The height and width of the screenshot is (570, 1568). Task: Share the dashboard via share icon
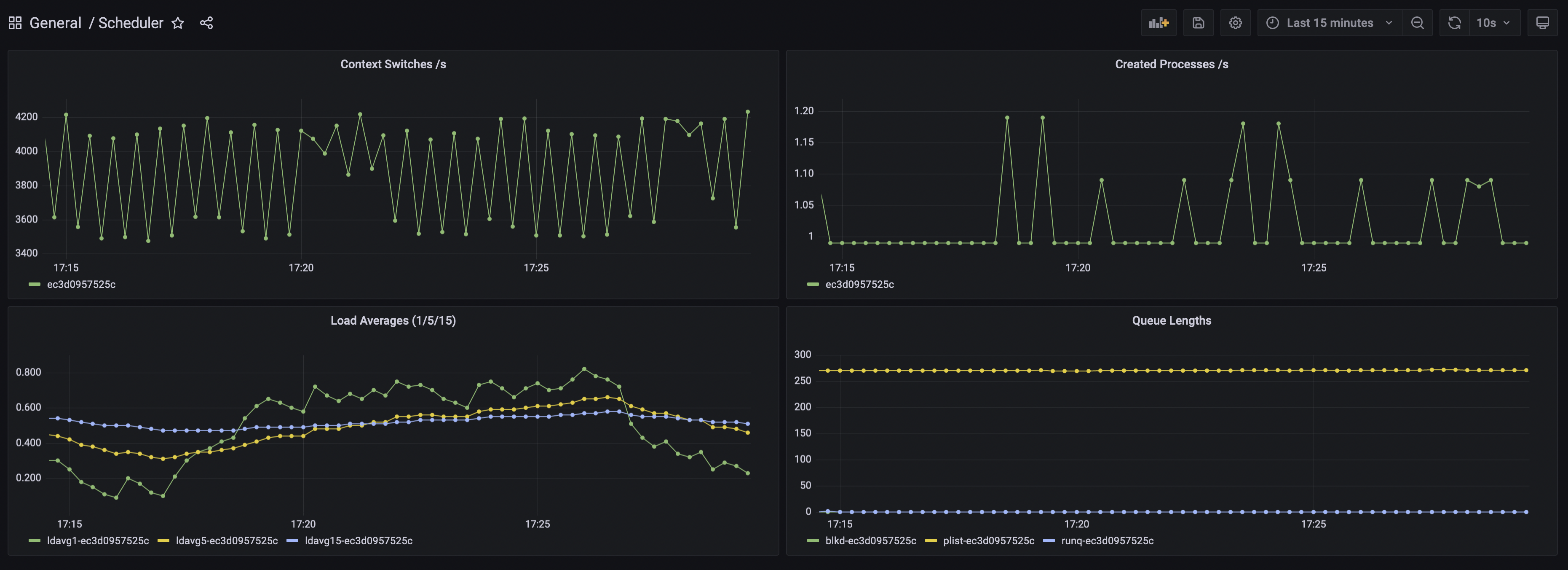point(206,23)
